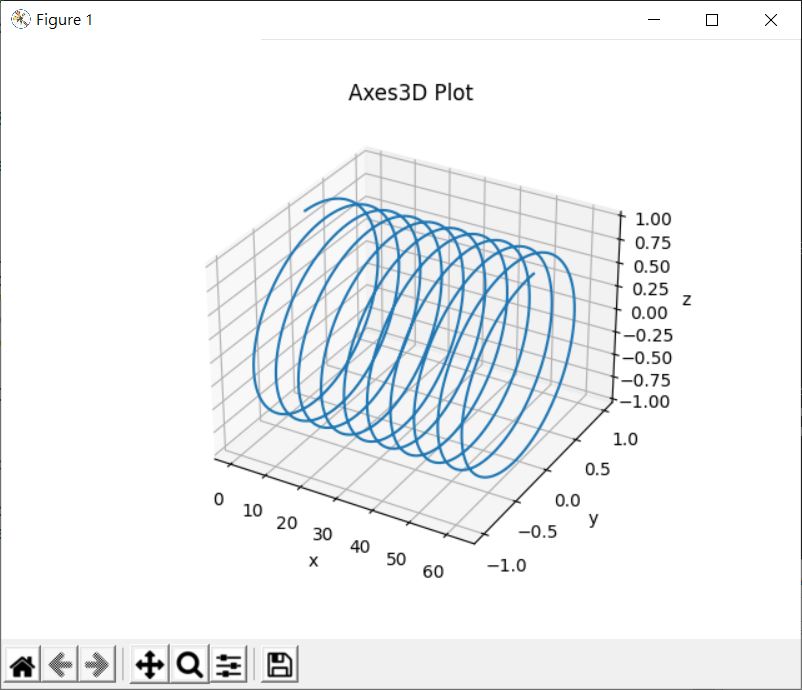Click the matplotlib icon in the title bar
Viewport: 802px width, 690px height.
tap(20, 19)
